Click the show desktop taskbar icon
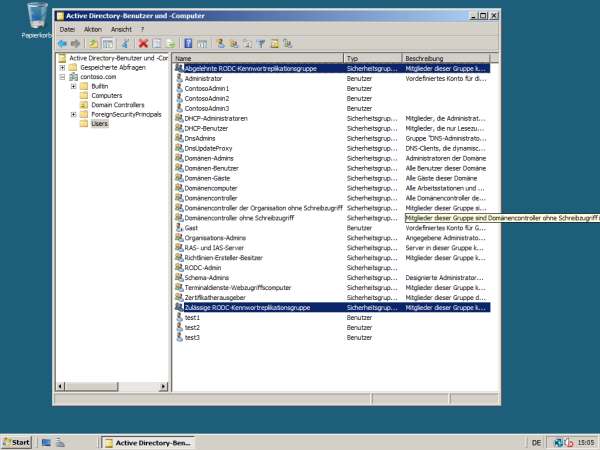The image size is (600, 450). click(46, 442)
